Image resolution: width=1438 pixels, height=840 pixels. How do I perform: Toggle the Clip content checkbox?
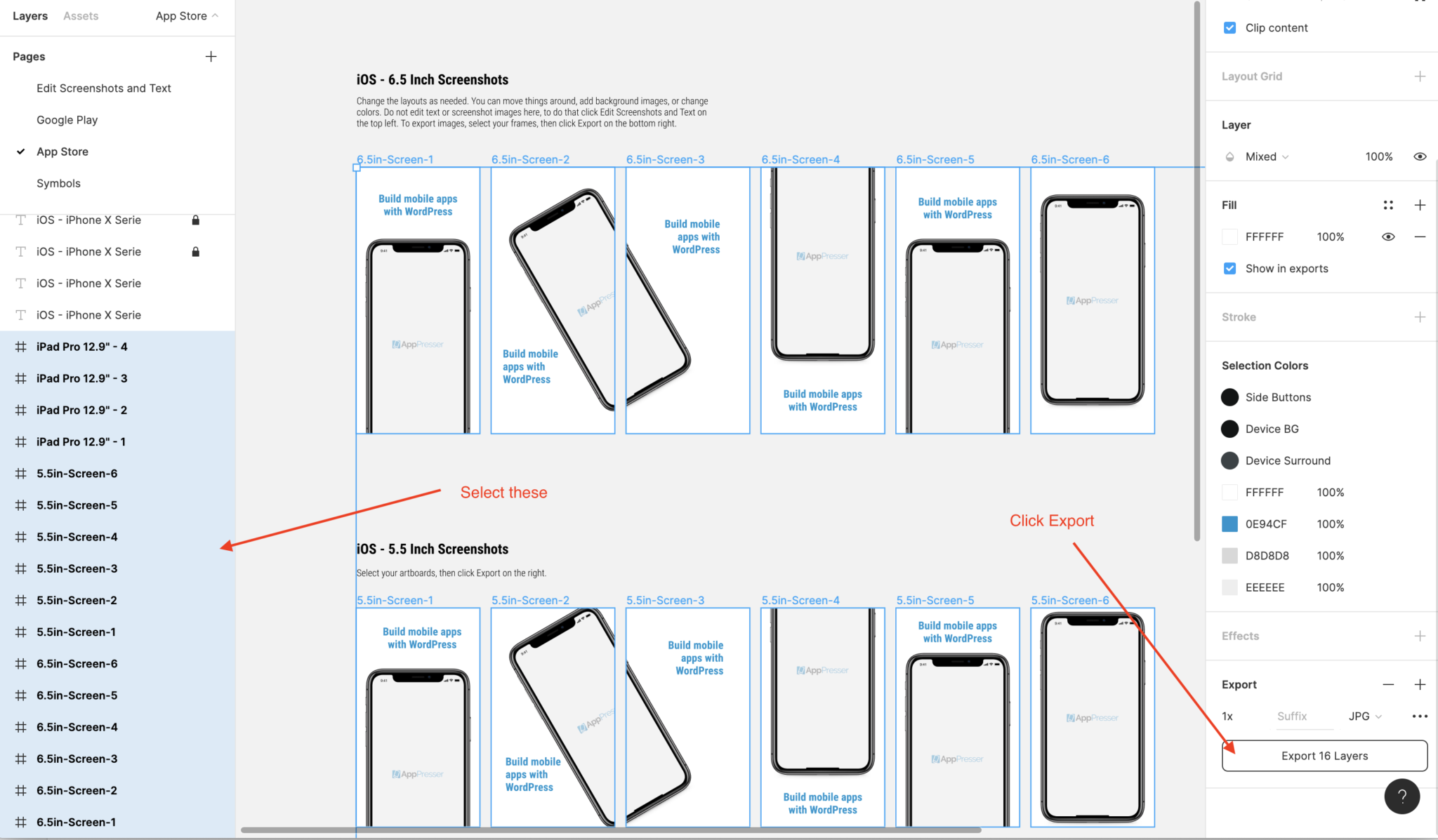tap(1229, 27)
